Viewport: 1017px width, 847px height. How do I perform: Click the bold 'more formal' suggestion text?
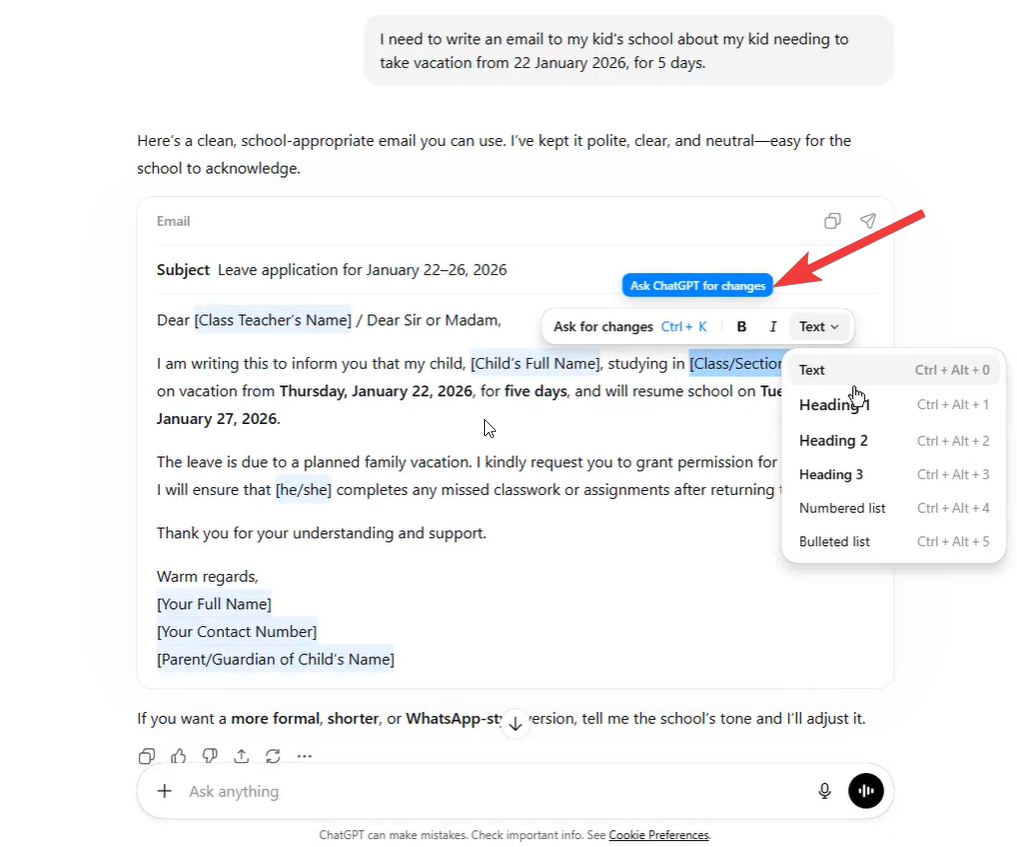(275, 719)
